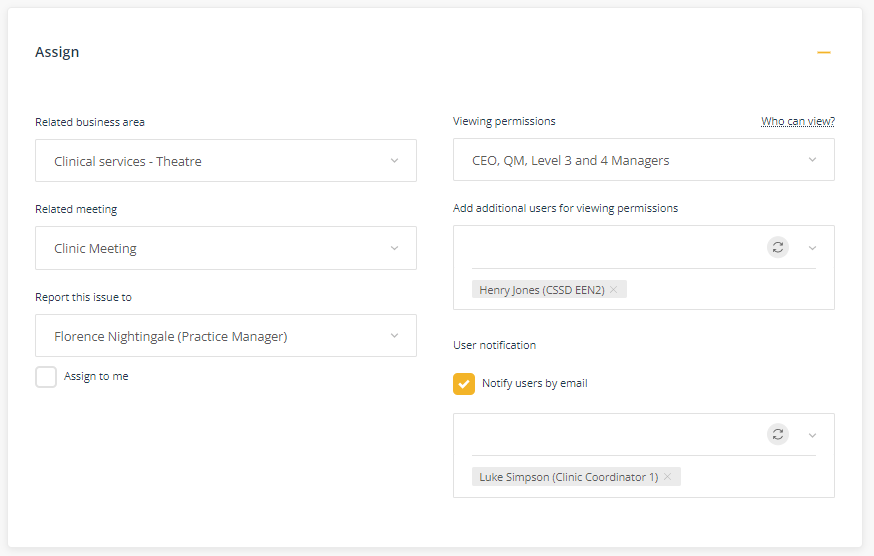The image size is (874, 556).
Task: Click the Who can view? link
Action: pos(798,121)
